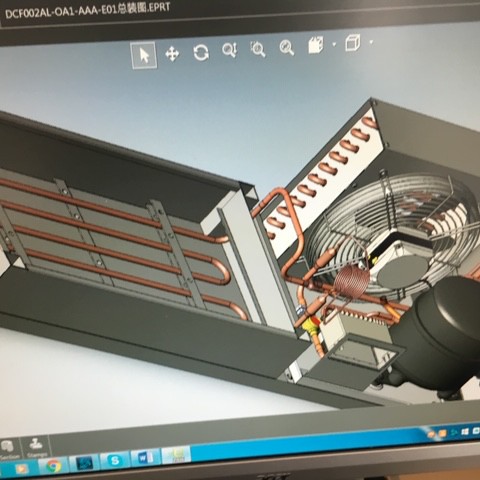Select the arrow Select tool
Screen dimensions: 480x480
(x=144, y=55)
